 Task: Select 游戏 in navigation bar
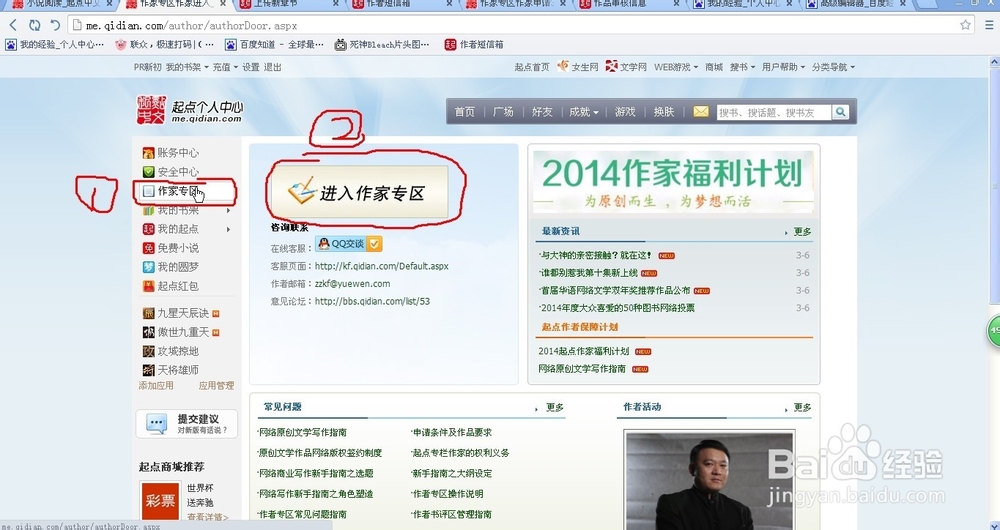tap(625, 112)
